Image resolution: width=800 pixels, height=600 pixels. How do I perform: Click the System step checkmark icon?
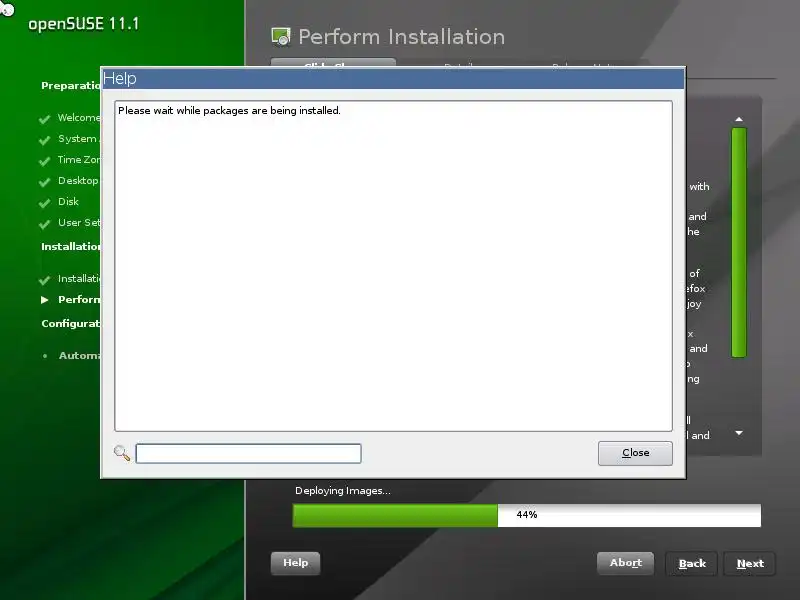pyautogui.click(x=44, y=140)
